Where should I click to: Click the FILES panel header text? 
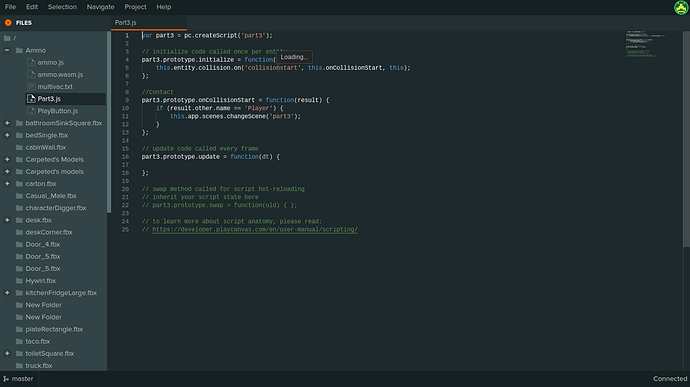24,23
